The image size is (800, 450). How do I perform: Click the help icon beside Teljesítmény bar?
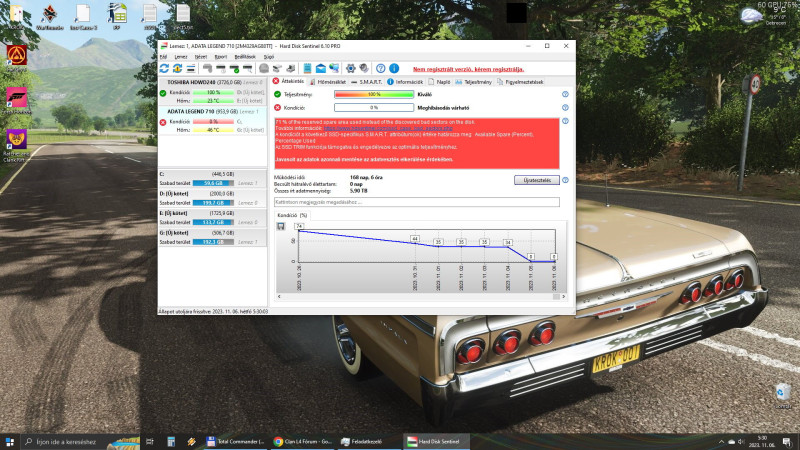(565, 94)
